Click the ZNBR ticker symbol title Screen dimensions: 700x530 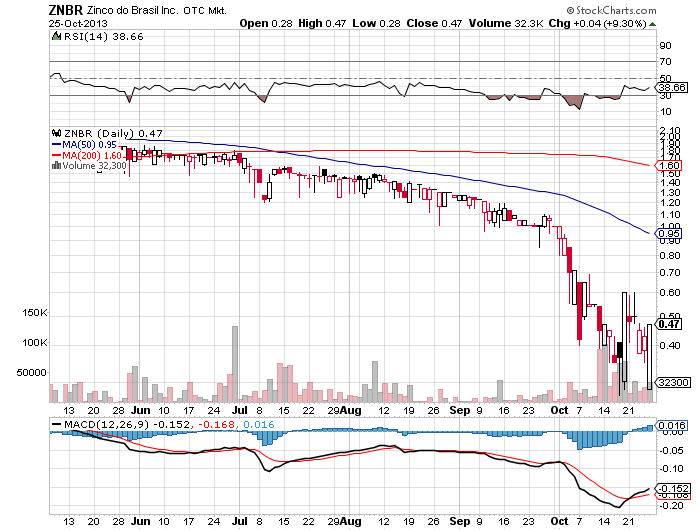click(x=66, y=10)
